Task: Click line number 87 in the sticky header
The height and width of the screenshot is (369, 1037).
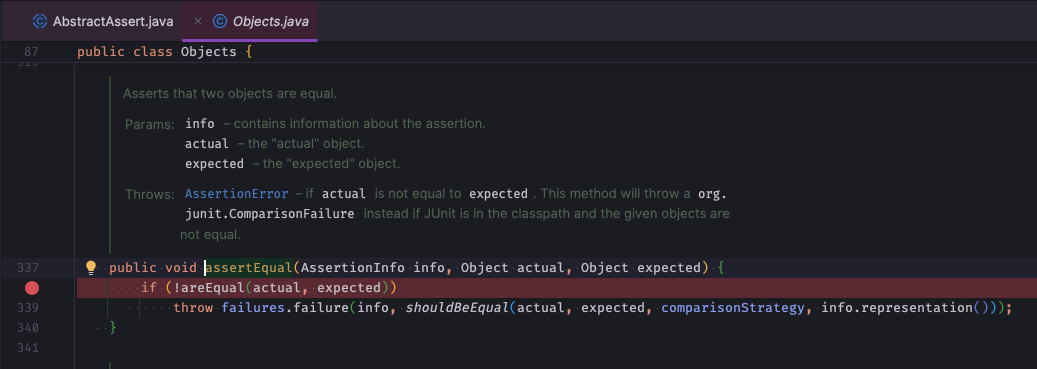Action: coord(31,52)
